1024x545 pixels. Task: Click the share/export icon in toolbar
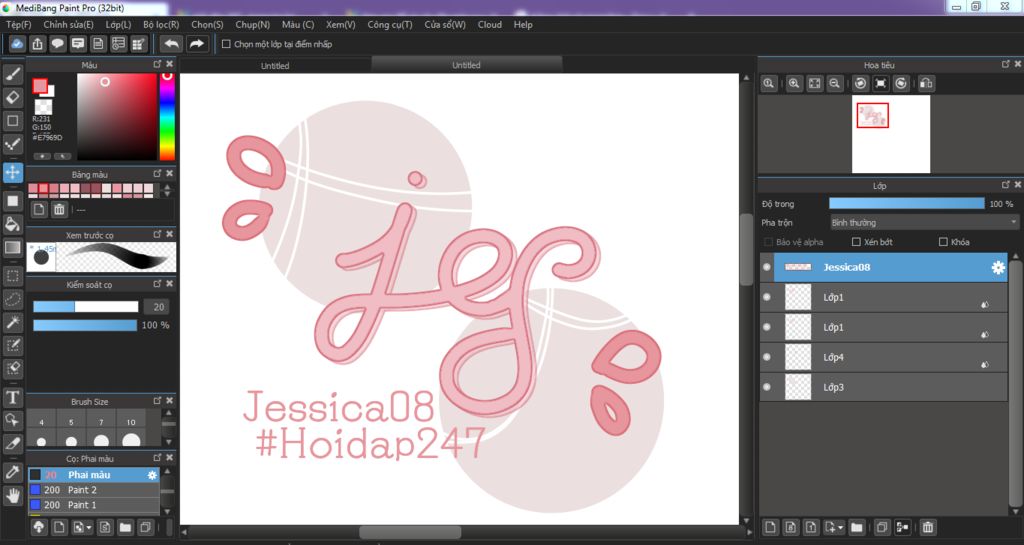37,44
